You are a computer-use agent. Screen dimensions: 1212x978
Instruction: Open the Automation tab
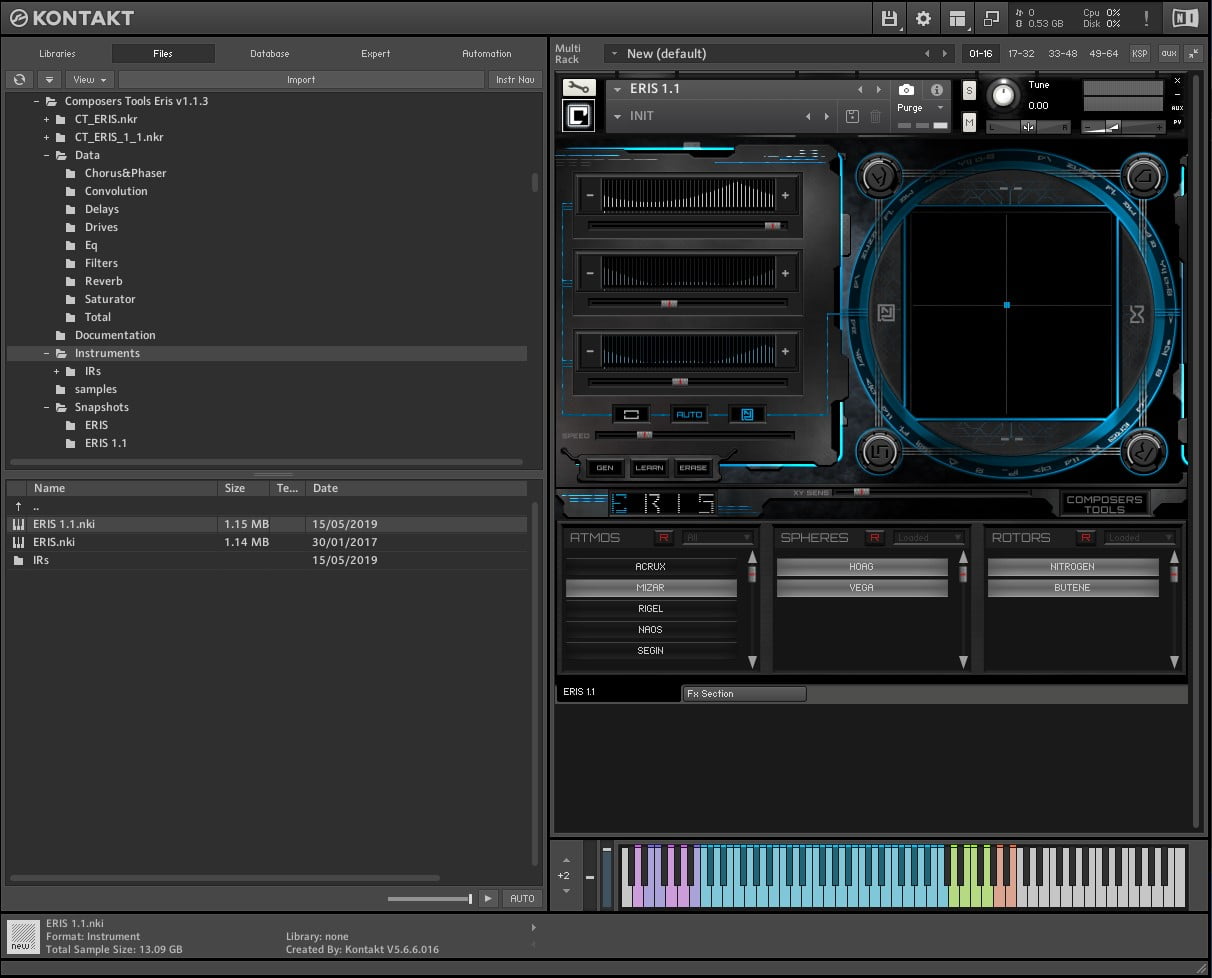[487, 54]
